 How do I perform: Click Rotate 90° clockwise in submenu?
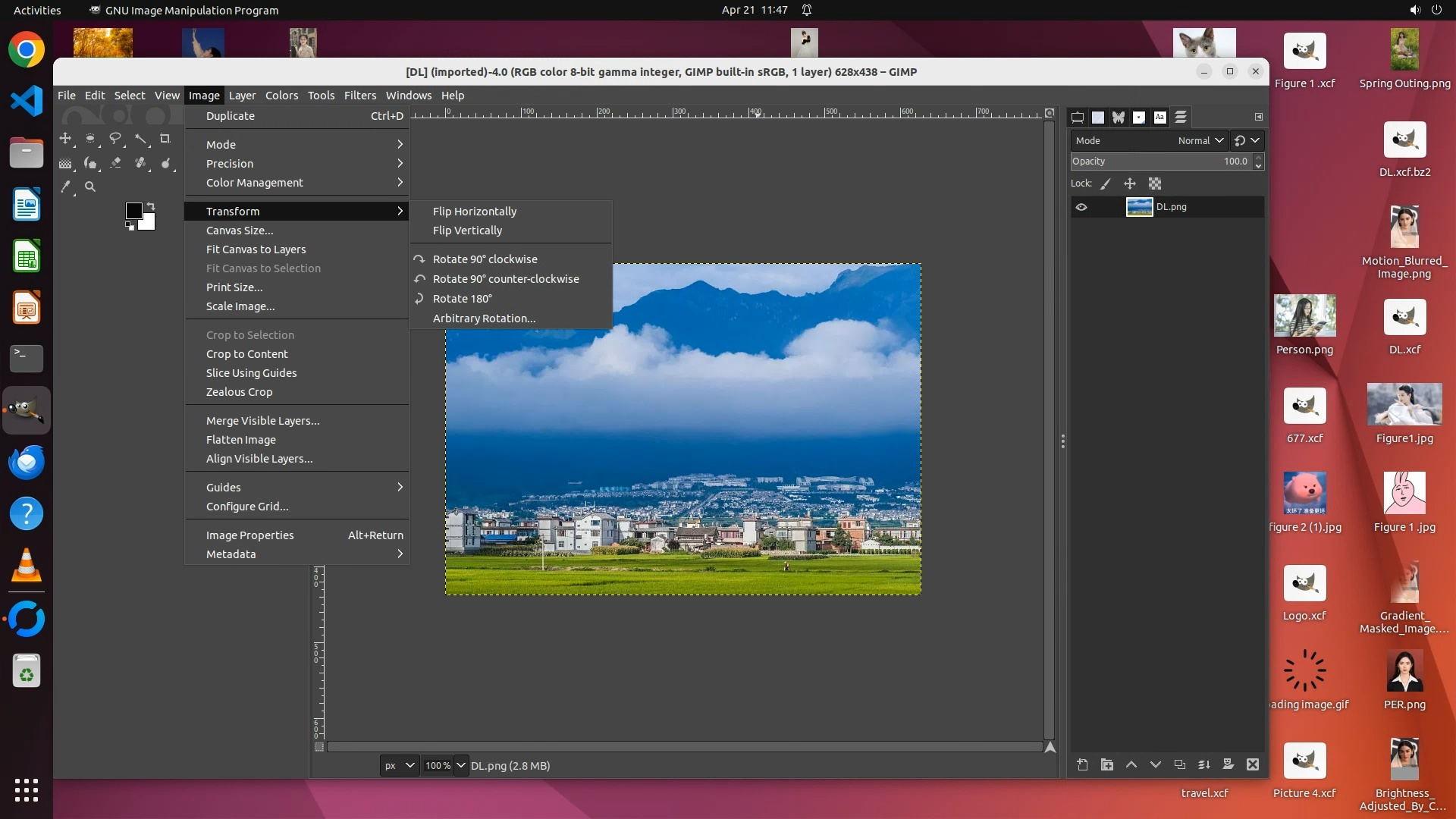coord(485,259)
